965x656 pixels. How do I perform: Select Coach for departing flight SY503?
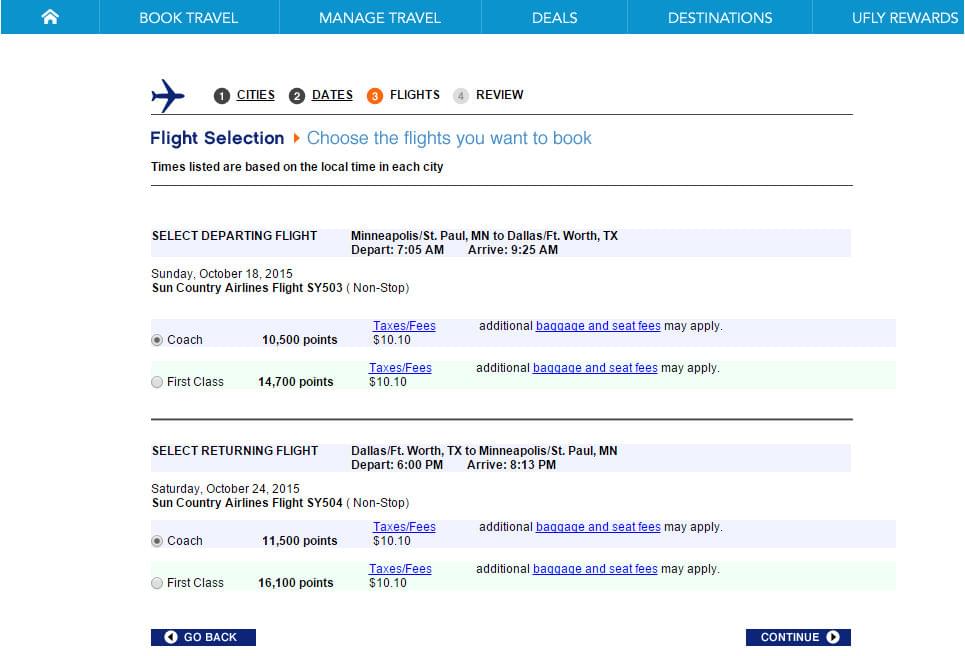click(x=157, y=340)
